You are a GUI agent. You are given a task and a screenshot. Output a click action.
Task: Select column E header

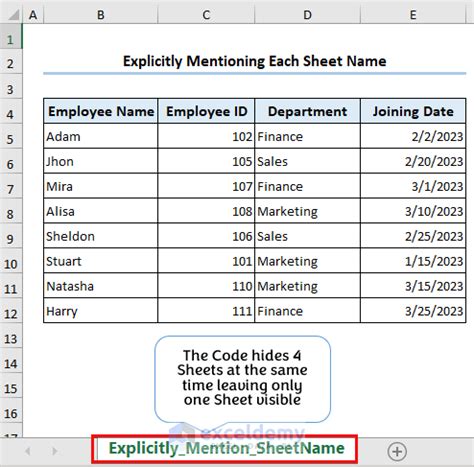coord(413,15)
